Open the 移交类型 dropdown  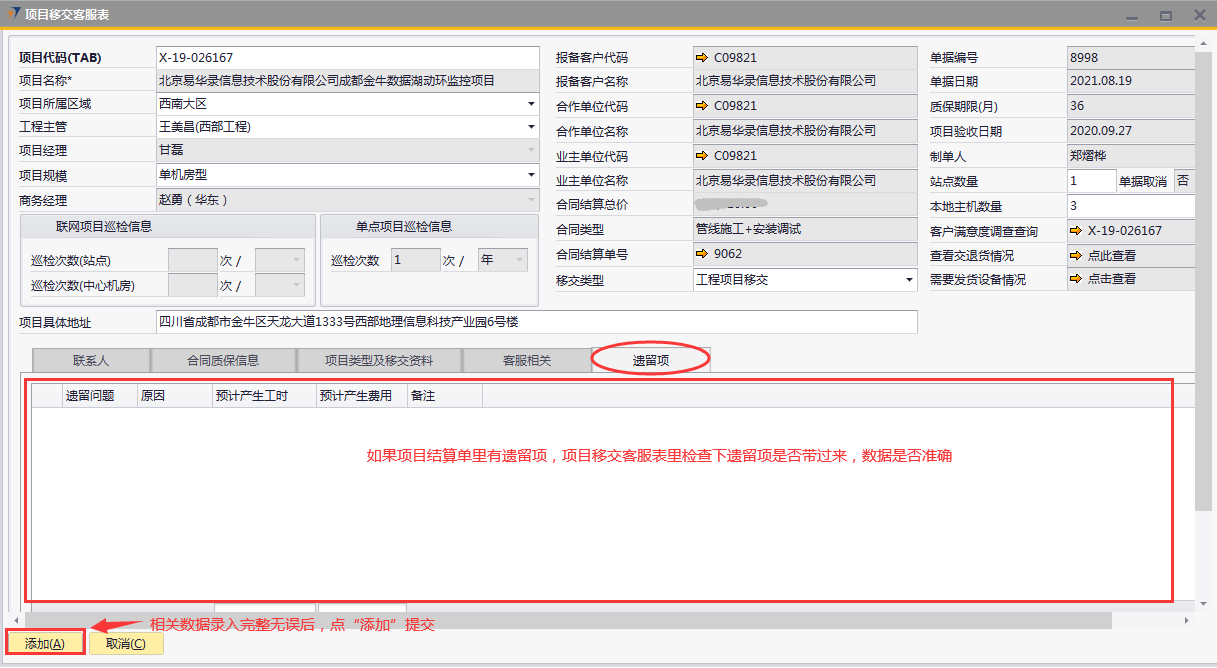click(x=909, y=280)
